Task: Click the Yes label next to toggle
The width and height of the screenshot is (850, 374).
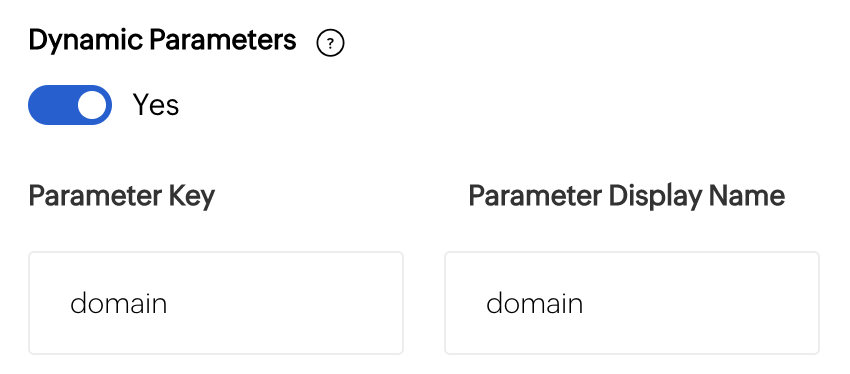Action: point(156,105)
